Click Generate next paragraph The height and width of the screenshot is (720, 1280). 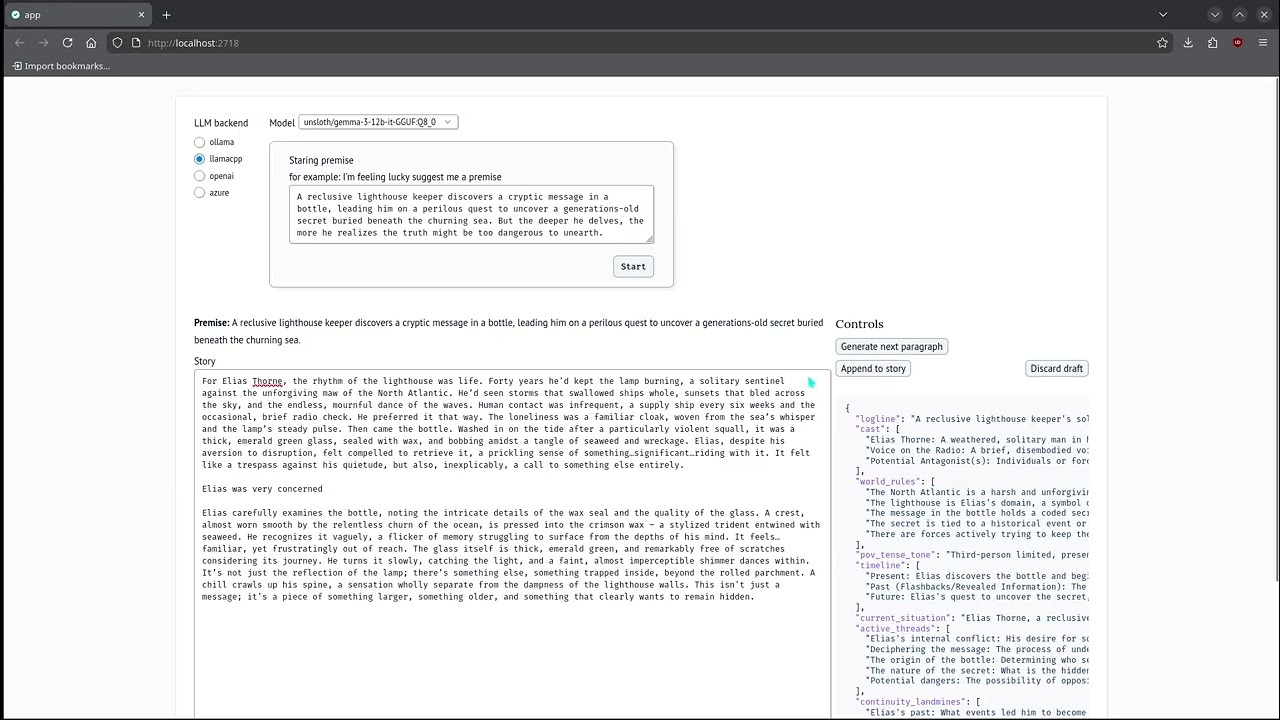click(891, 347)
